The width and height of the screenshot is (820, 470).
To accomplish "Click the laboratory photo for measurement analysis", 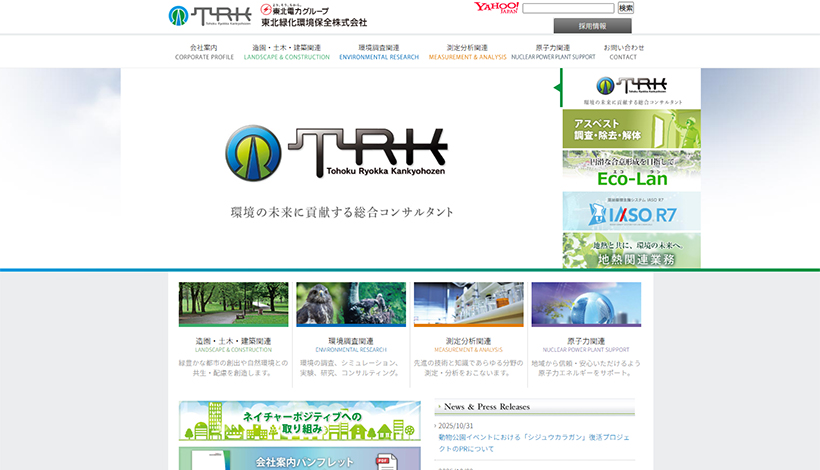I will [x=469, y=304].
